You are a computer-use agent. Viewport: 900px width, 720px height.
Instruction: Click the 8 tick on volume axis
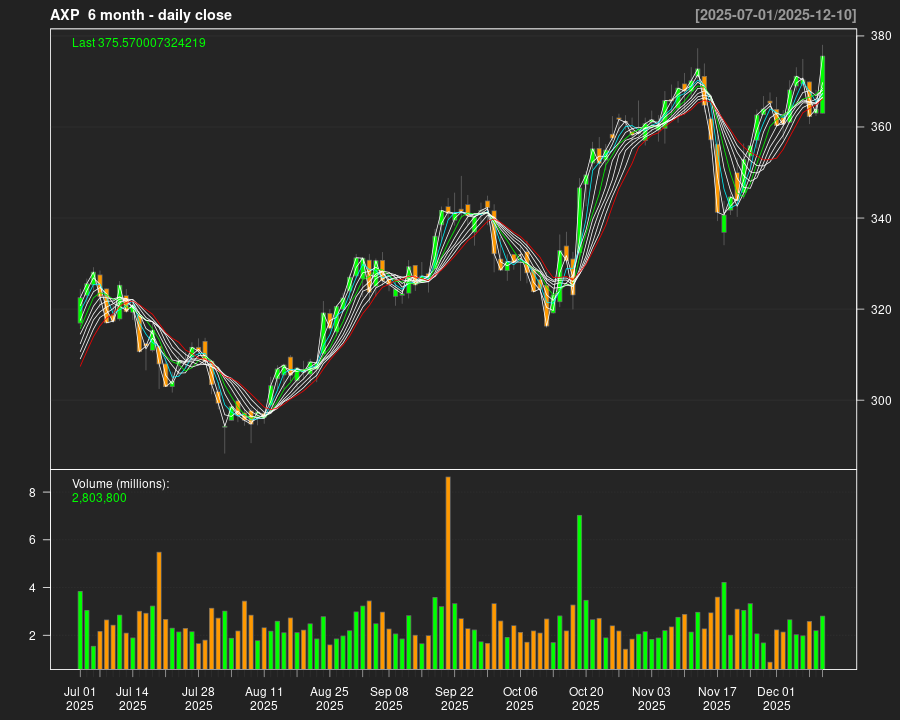(x=32, y=493)
